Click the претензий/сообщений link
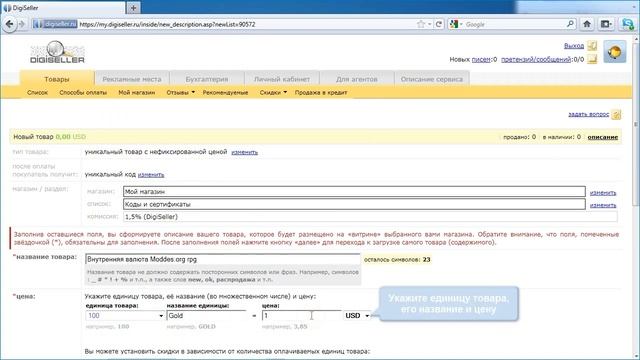640x360 pixels. point(536,60)
